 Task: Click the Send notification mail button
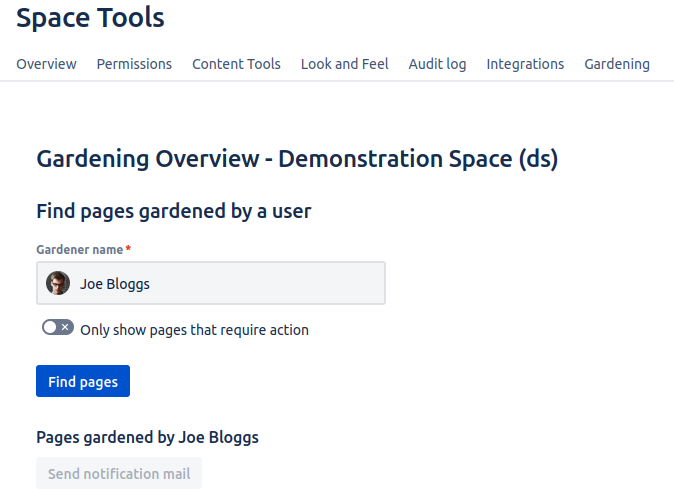click(119, 474)
